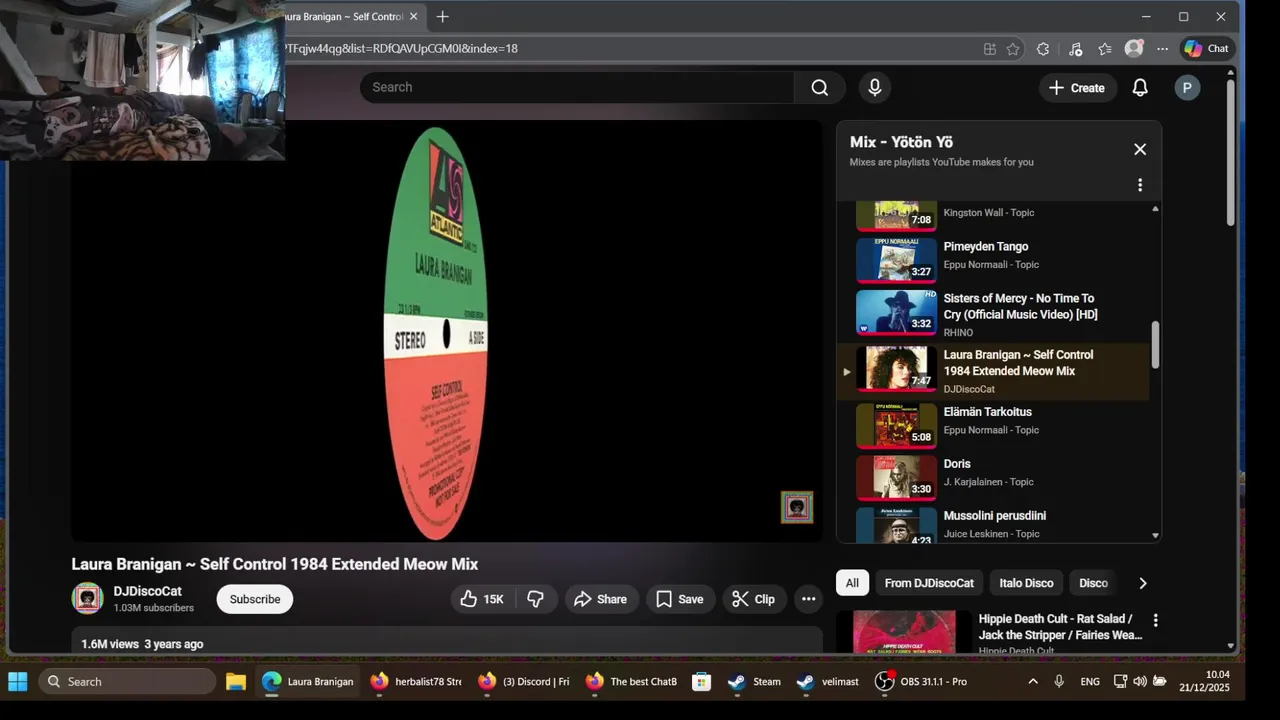Dislike the video with thumbs down

pos(536,599)
